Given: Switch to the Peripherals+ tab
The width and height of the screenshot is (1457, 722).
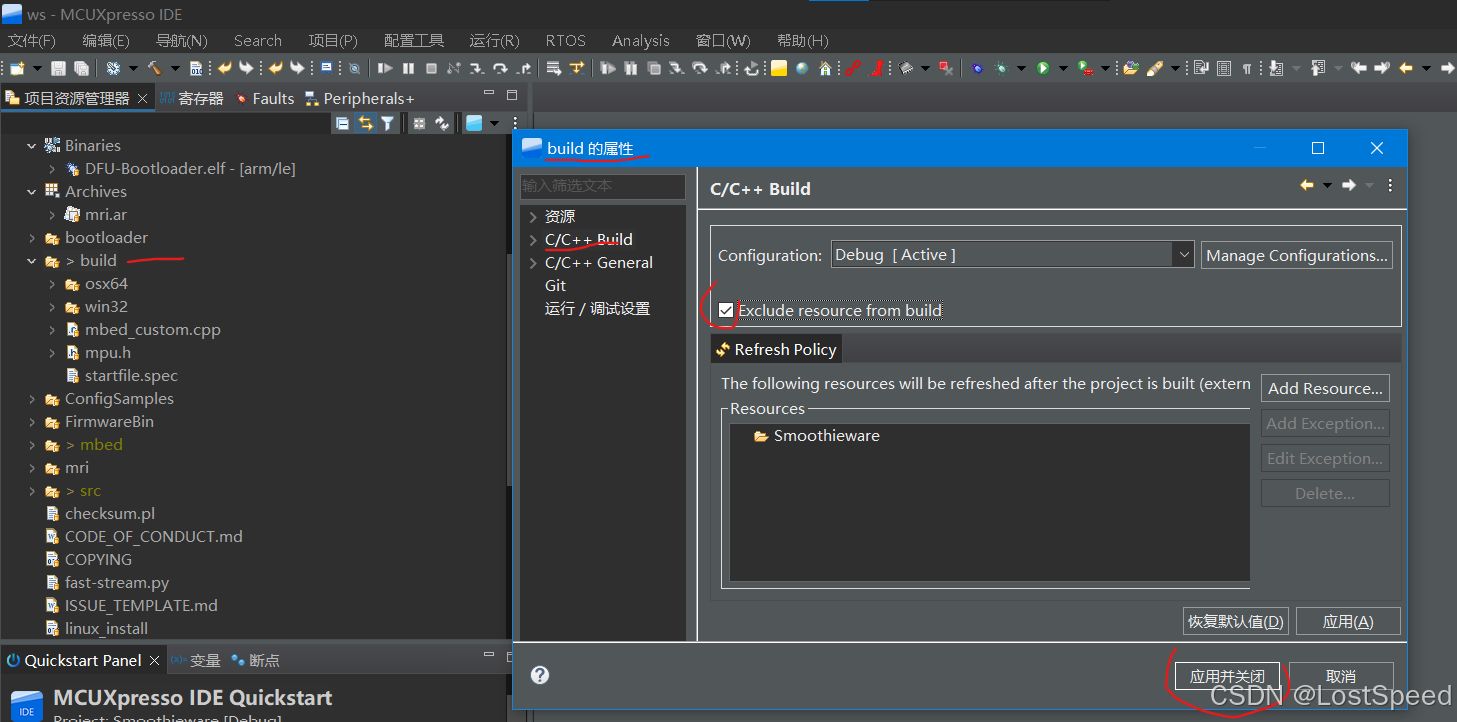Looking at the screenshot, I should tap(359, 98).
